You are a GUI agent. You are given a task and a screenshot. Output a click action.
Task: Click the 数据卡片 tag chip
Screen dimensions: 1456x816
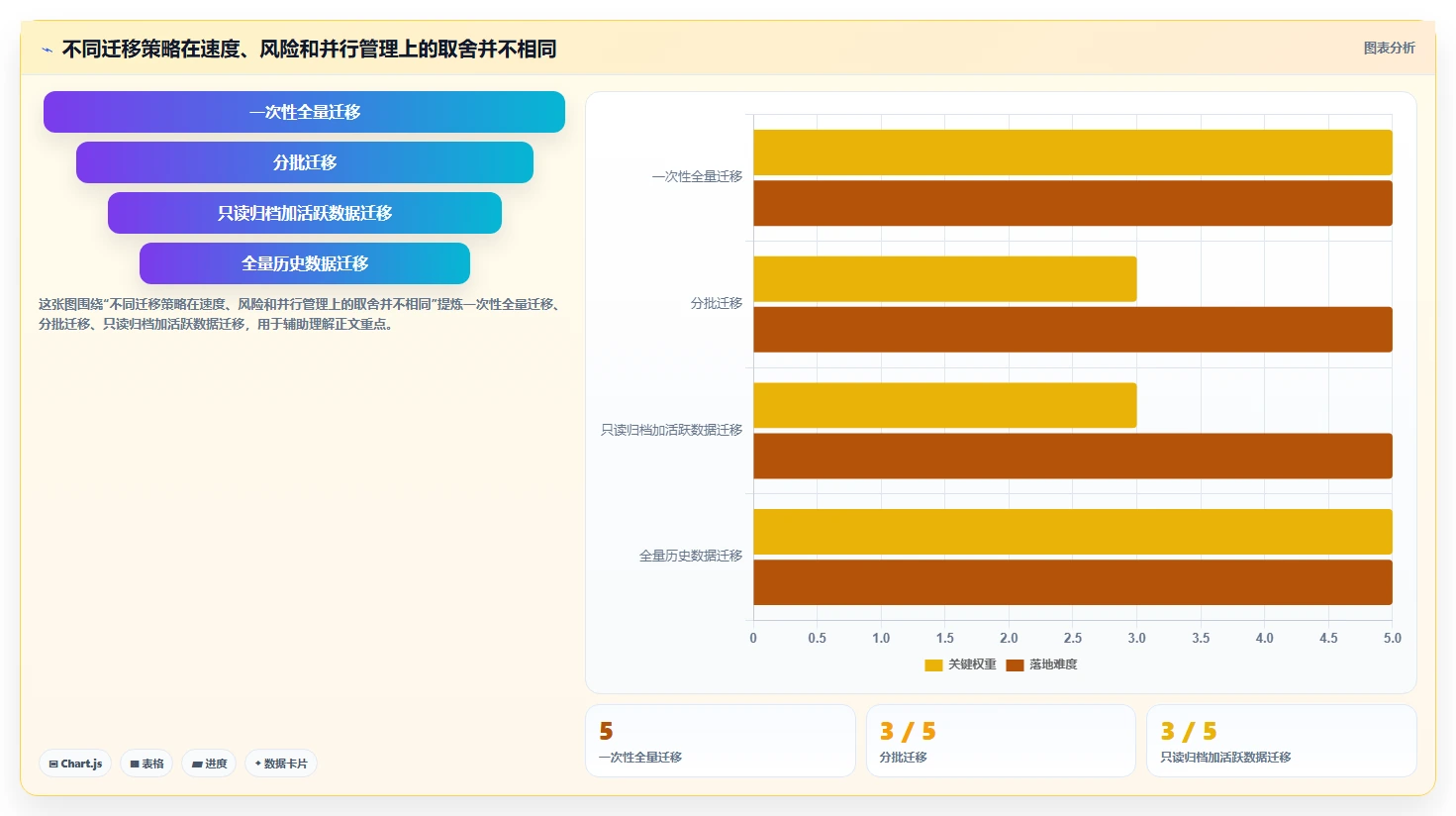tap(281, 764)
